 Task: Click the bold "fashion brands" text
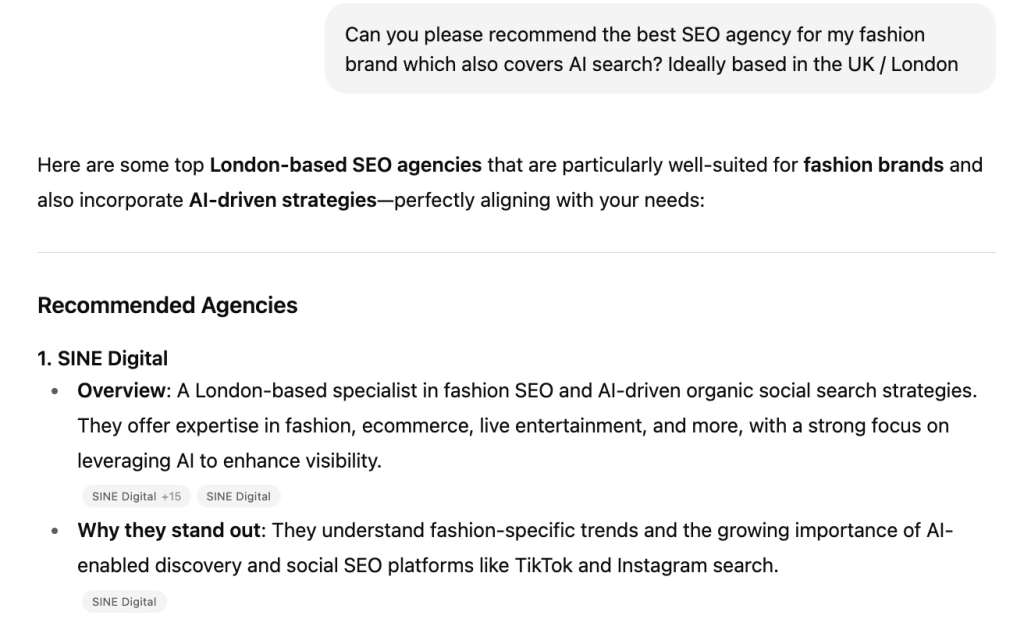click(x=873, y=165)
